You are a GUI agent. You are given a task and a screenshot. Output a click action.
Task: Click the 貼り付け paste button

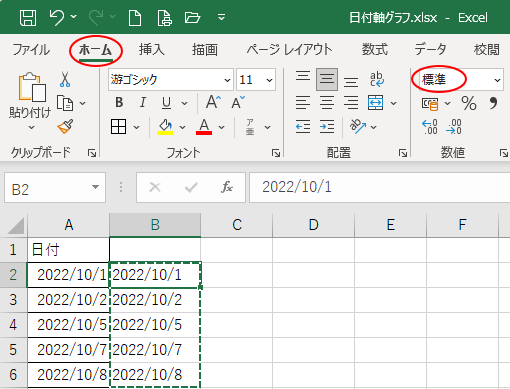click(30, 95)
